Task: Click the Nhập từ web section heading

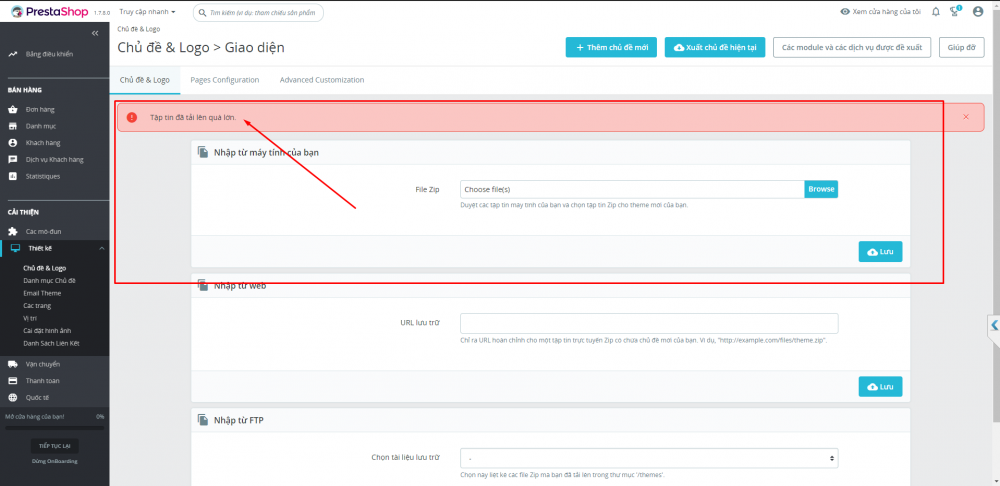Action: coord(240,286)
